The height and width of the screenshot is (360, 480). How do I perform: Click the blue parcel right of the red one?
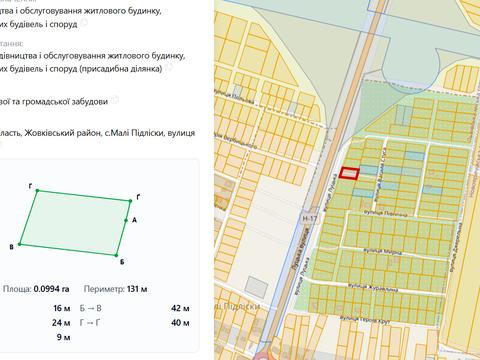[369, 170]
